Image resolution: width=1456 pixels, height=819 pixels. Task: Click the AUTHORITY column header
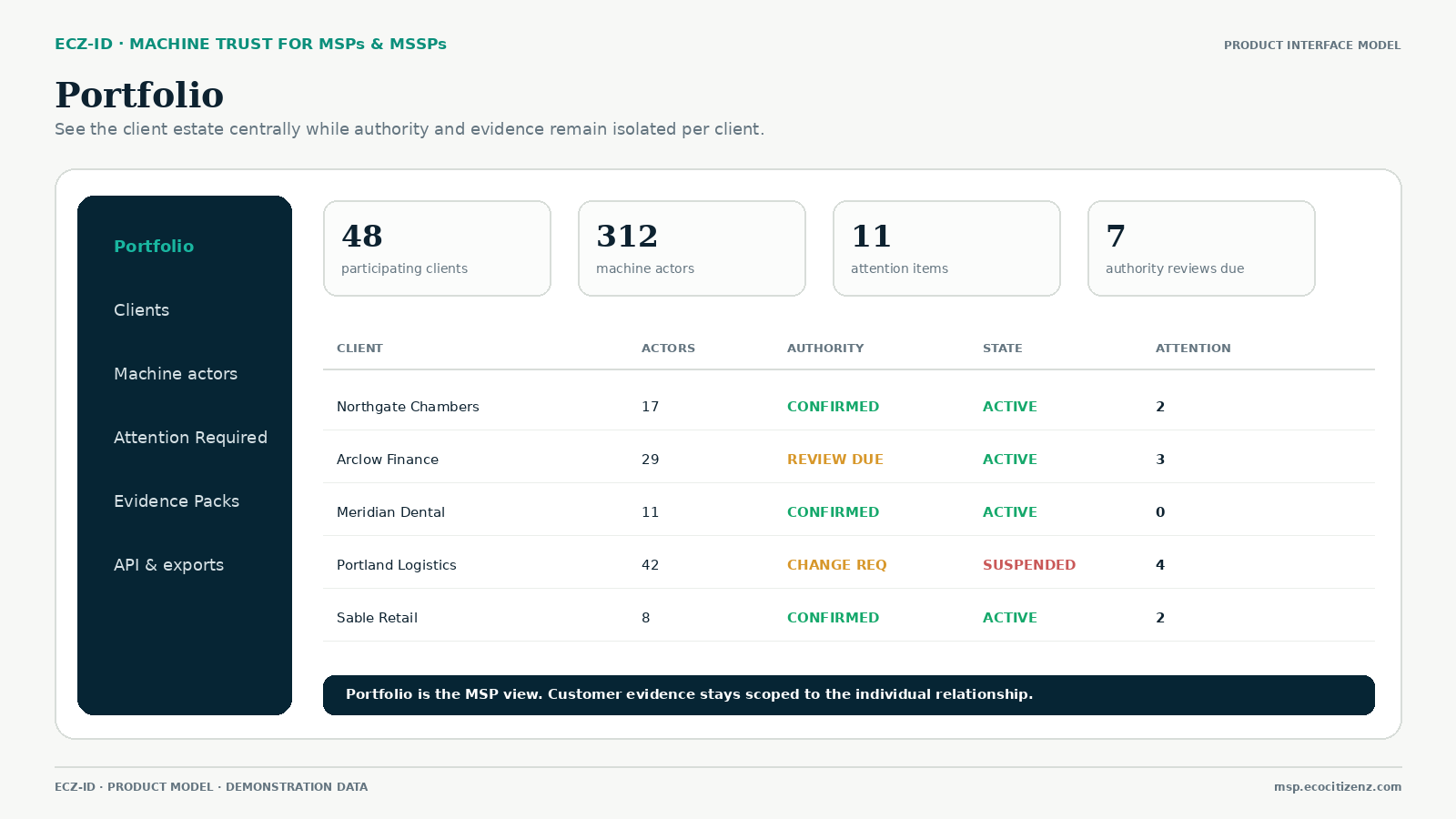825,349
